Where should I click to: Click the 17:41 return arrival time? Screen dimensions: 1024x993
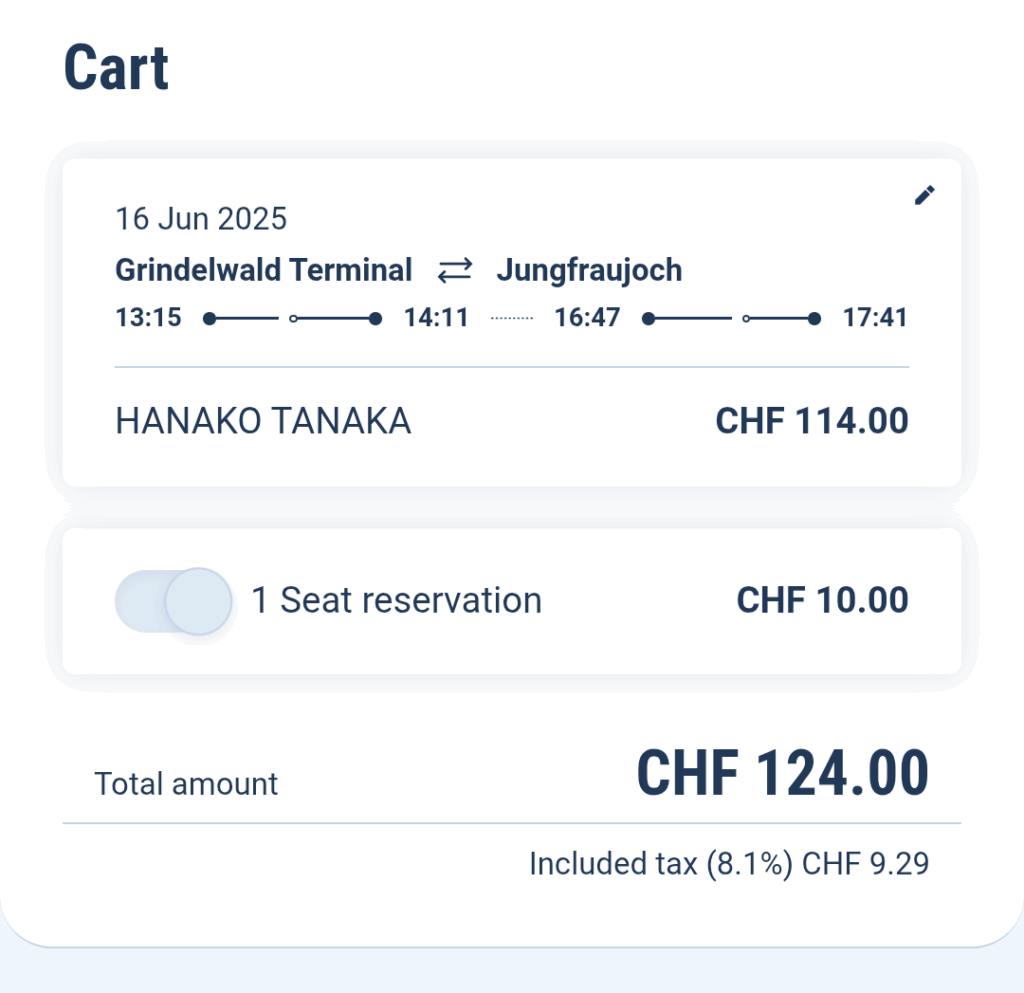875,318
